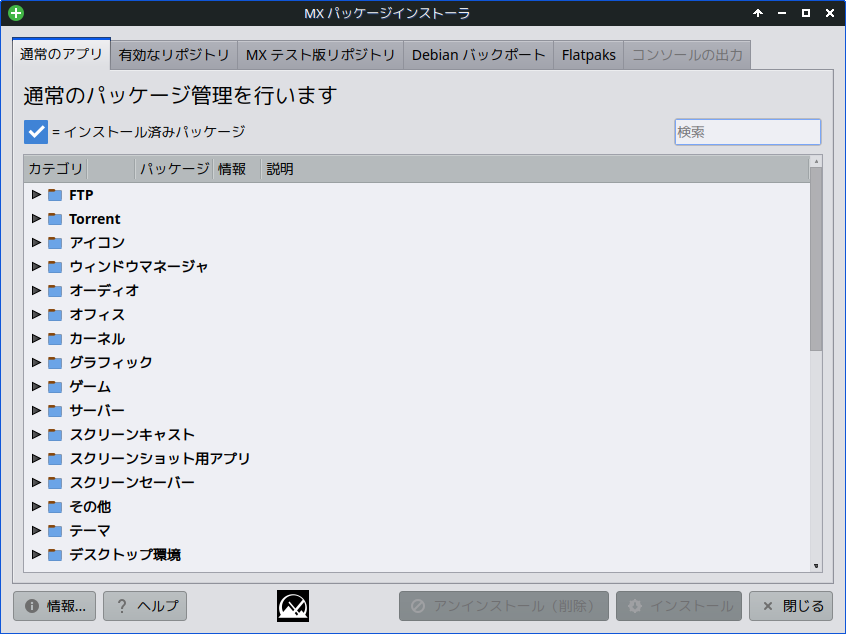This screenshot has height=634, width=846.
Task: Click アンインストール (削除) button
Action: pos(504,606)
